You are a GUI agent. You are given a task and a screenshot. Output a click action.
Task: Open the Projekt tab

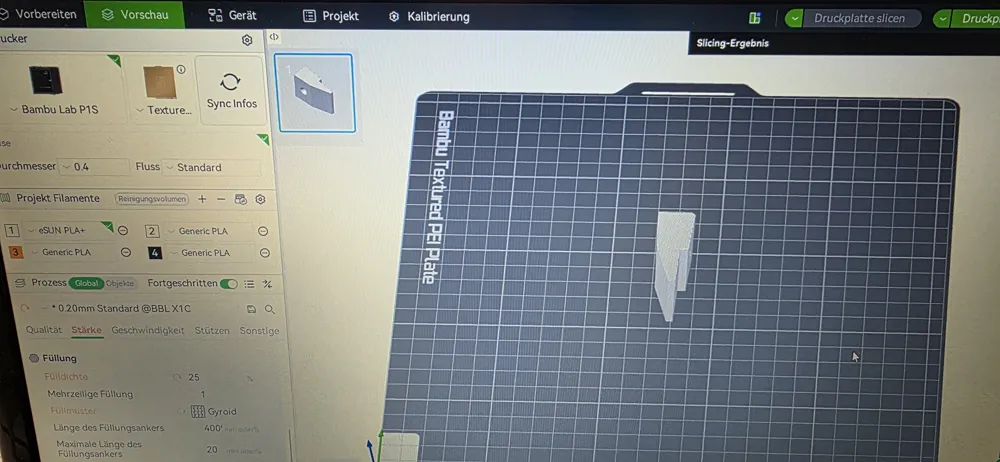tap(330, 17)
